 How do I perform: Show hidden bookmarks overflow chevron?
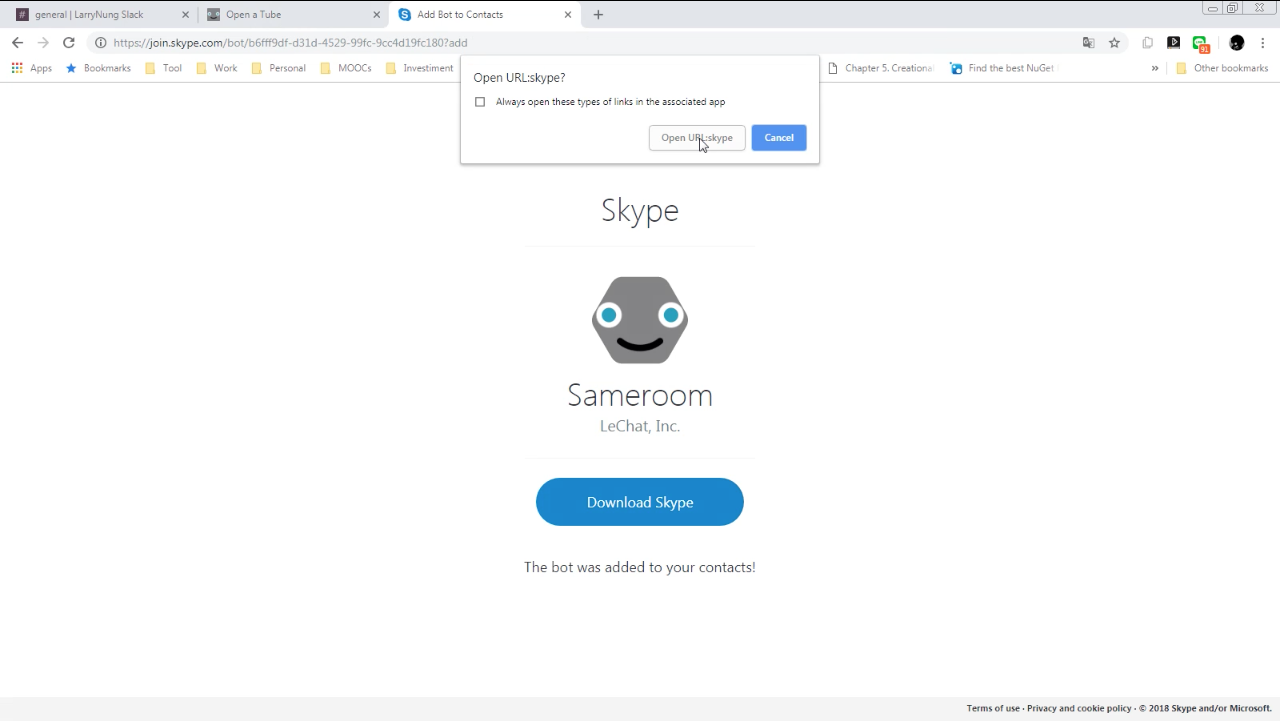pyautogui.click(x=1155, y=68)
